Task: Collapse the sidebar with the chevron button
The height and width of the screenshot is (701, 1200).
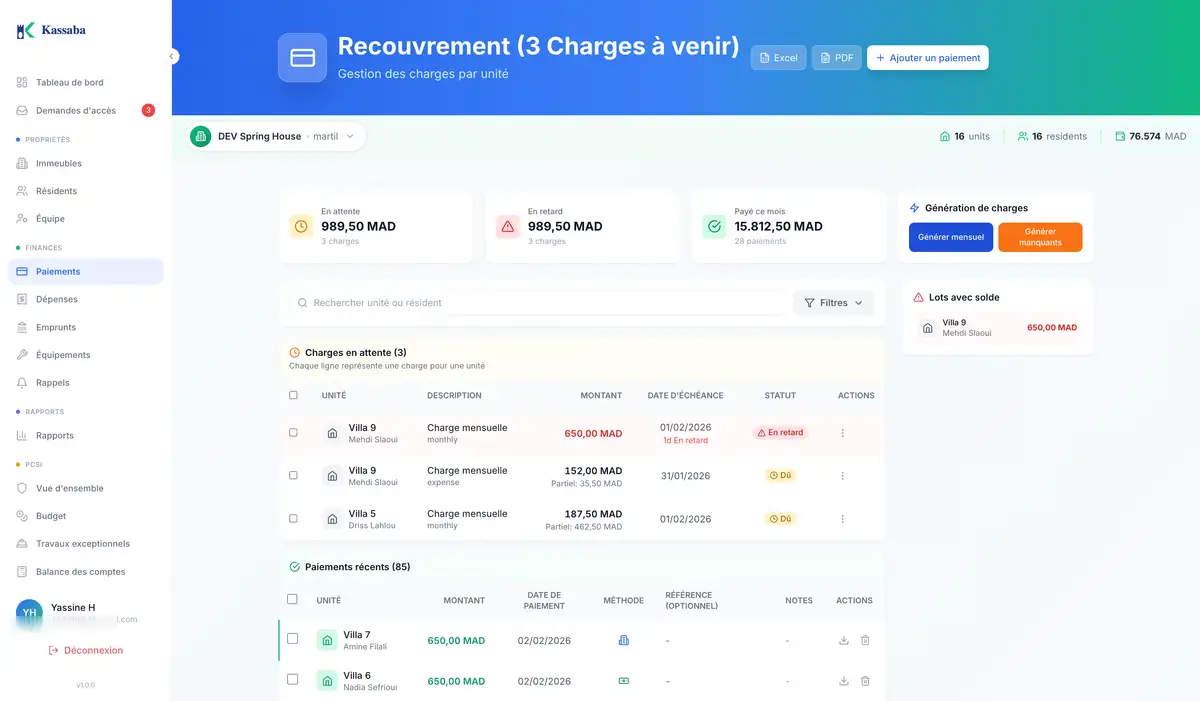Action: (x=172, y=57)
